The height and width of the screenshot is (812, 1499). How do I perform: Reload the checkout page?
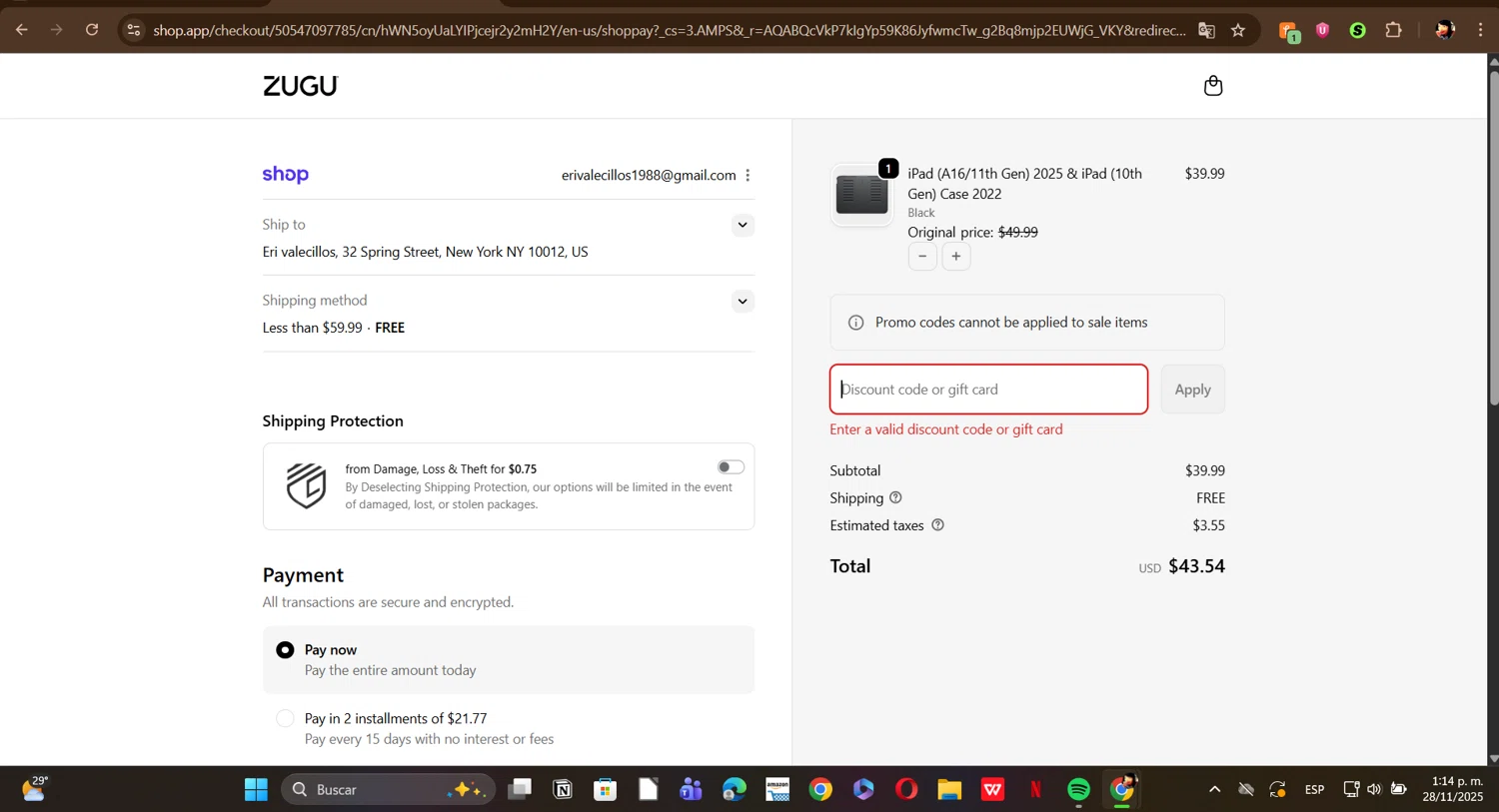[x=92, y=30]
